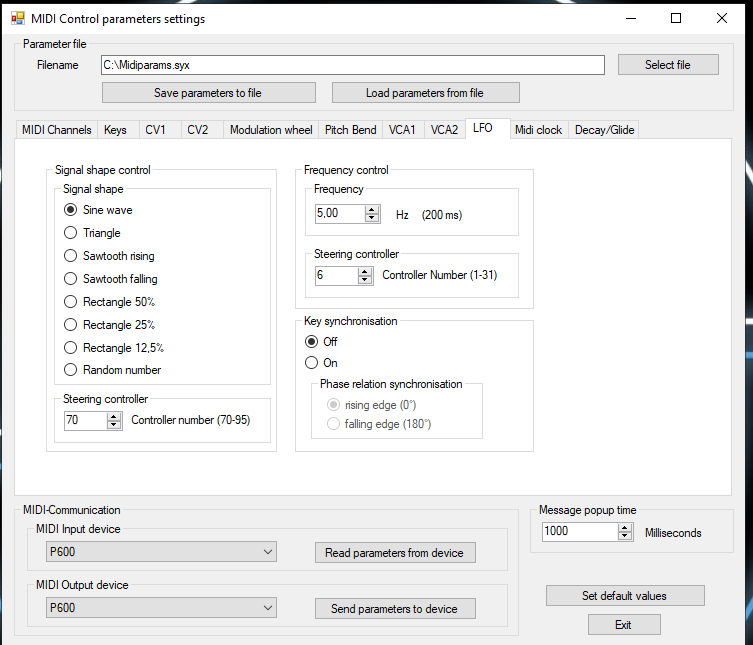
Task: Increase the LFO frequency with the up arrow
Action: (x=372, y=210)
